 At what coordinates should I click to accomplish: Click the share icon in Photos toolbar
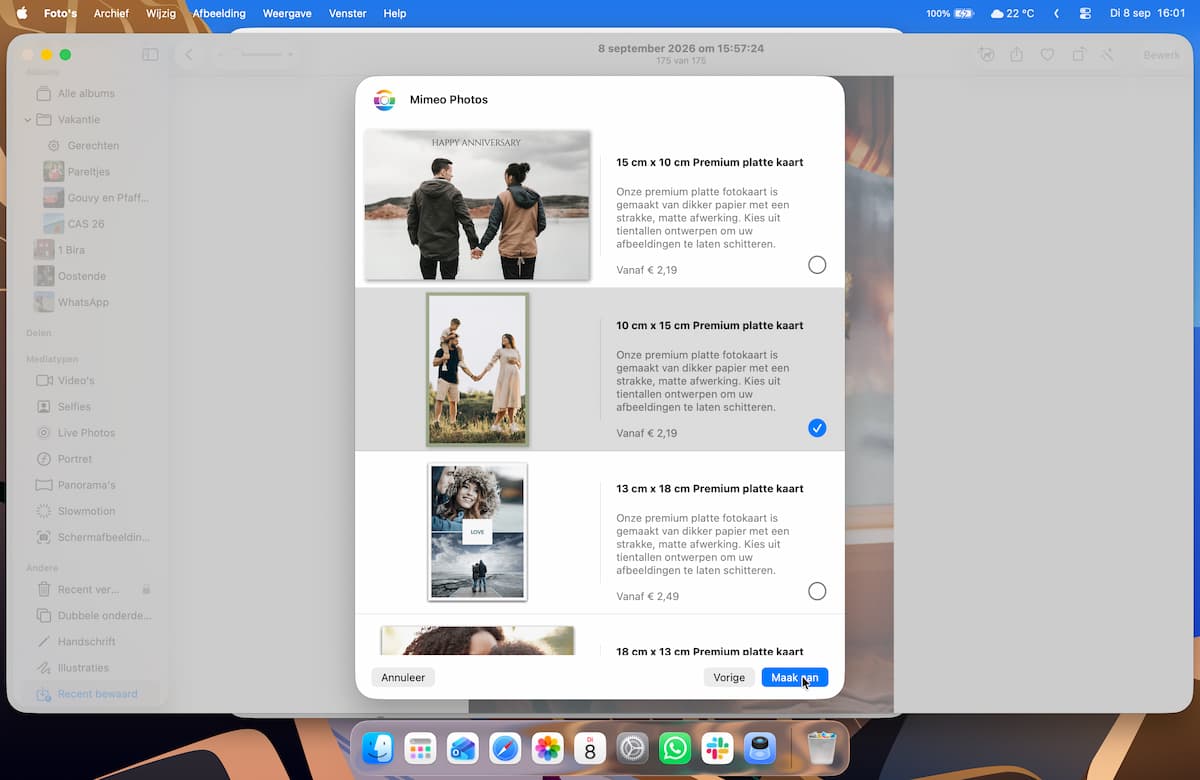pyautogui.click(x=1016, y=55)
